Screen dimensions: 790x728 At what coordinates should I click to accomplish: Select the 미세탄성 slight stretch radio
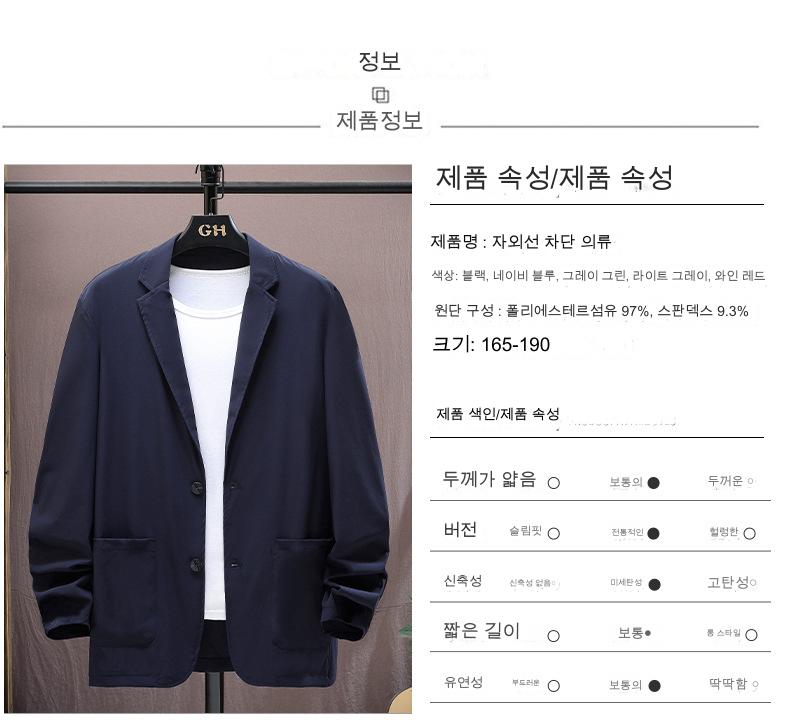654,584
